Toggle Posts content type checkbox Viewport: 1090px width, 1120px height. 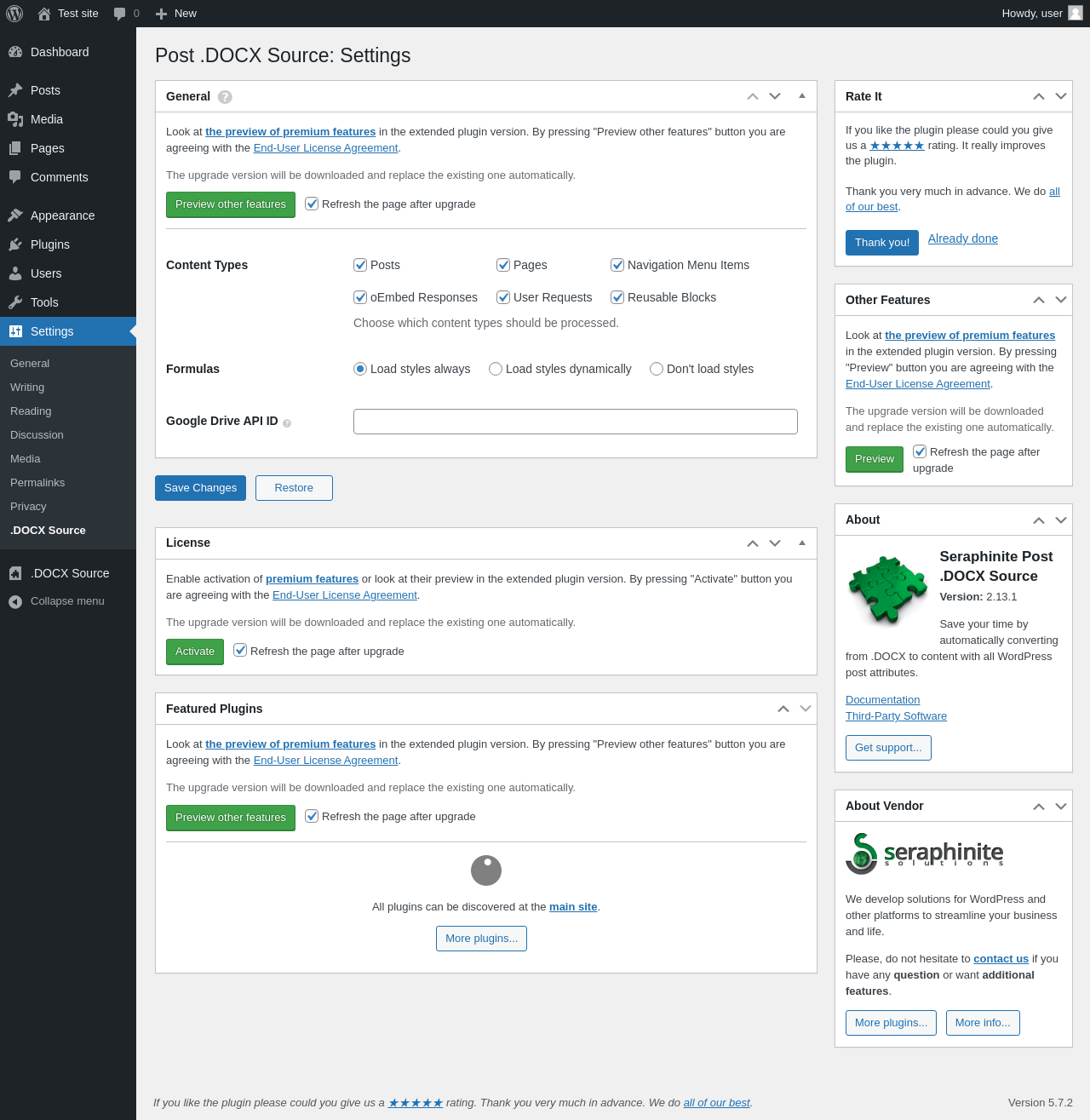tap(360, 265)
